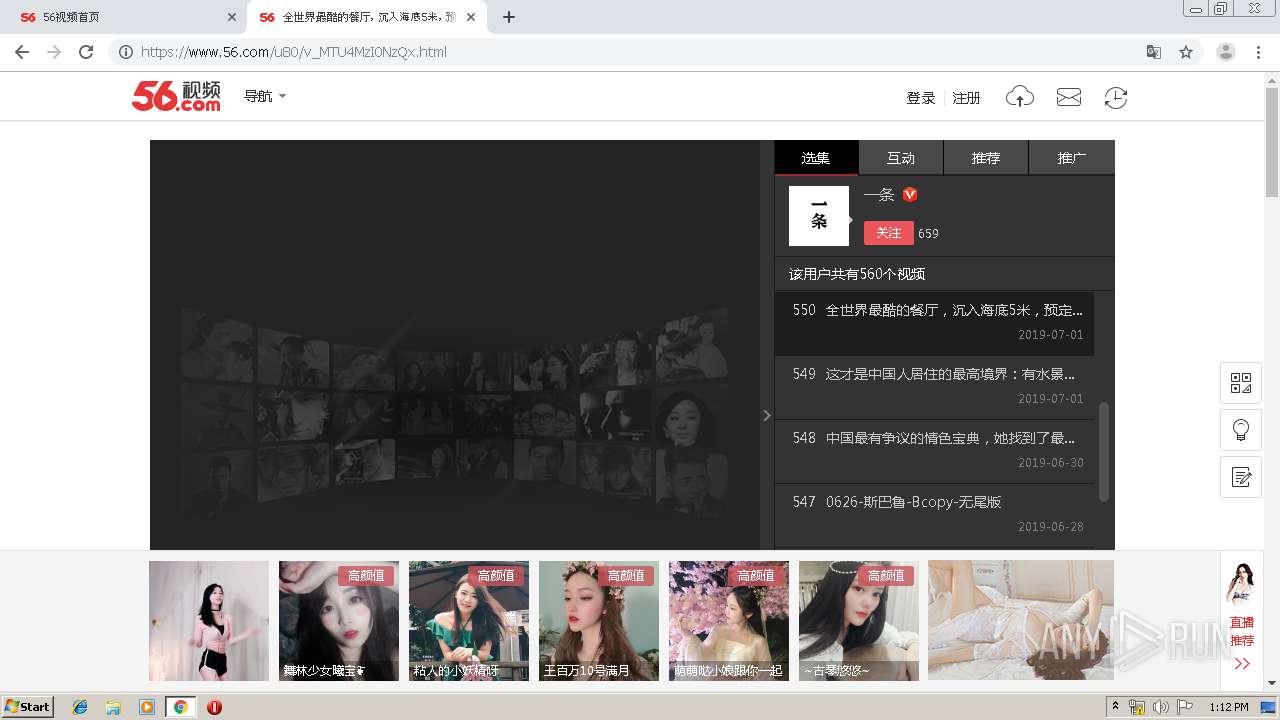
Task: Click the 一条 channel name
Action: point(879,195)
